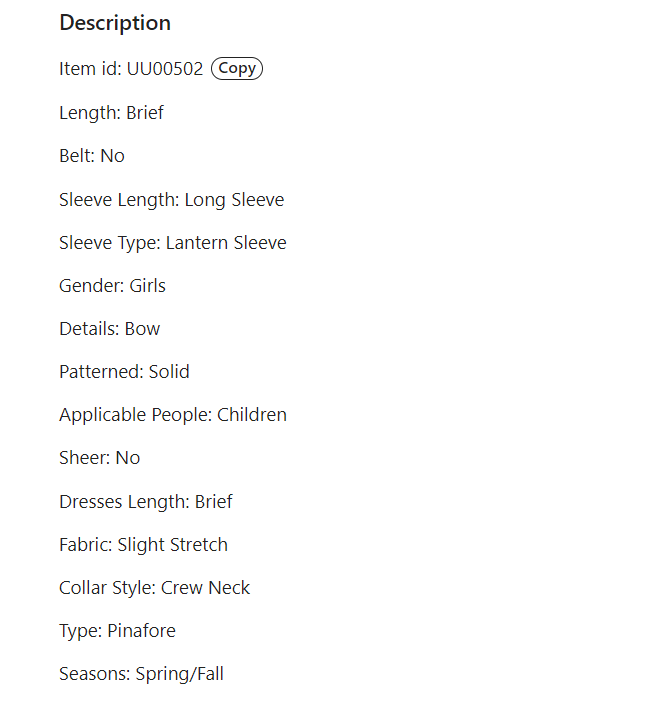Click the 'Sleeve Length' label text

pos(119,200)
